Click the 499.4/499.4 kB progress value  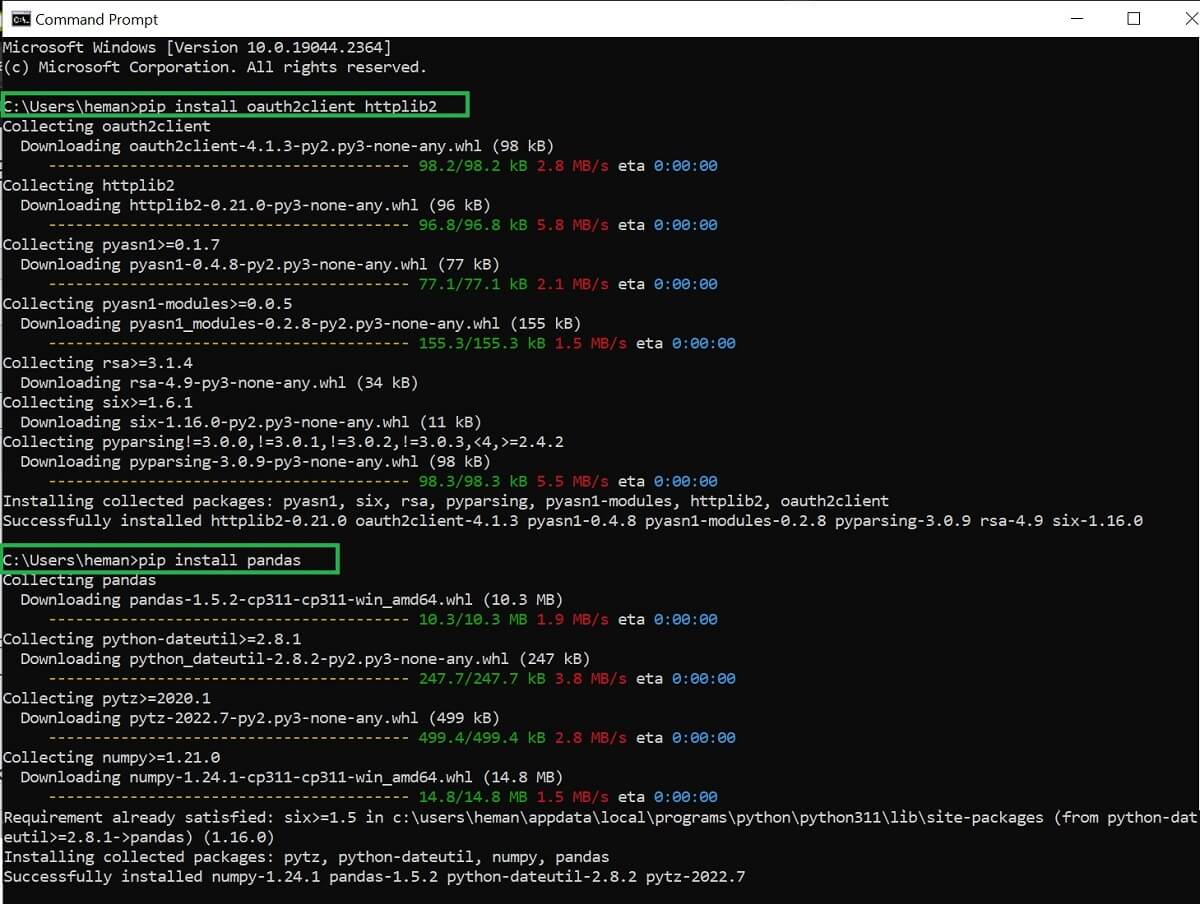point(482,737)
